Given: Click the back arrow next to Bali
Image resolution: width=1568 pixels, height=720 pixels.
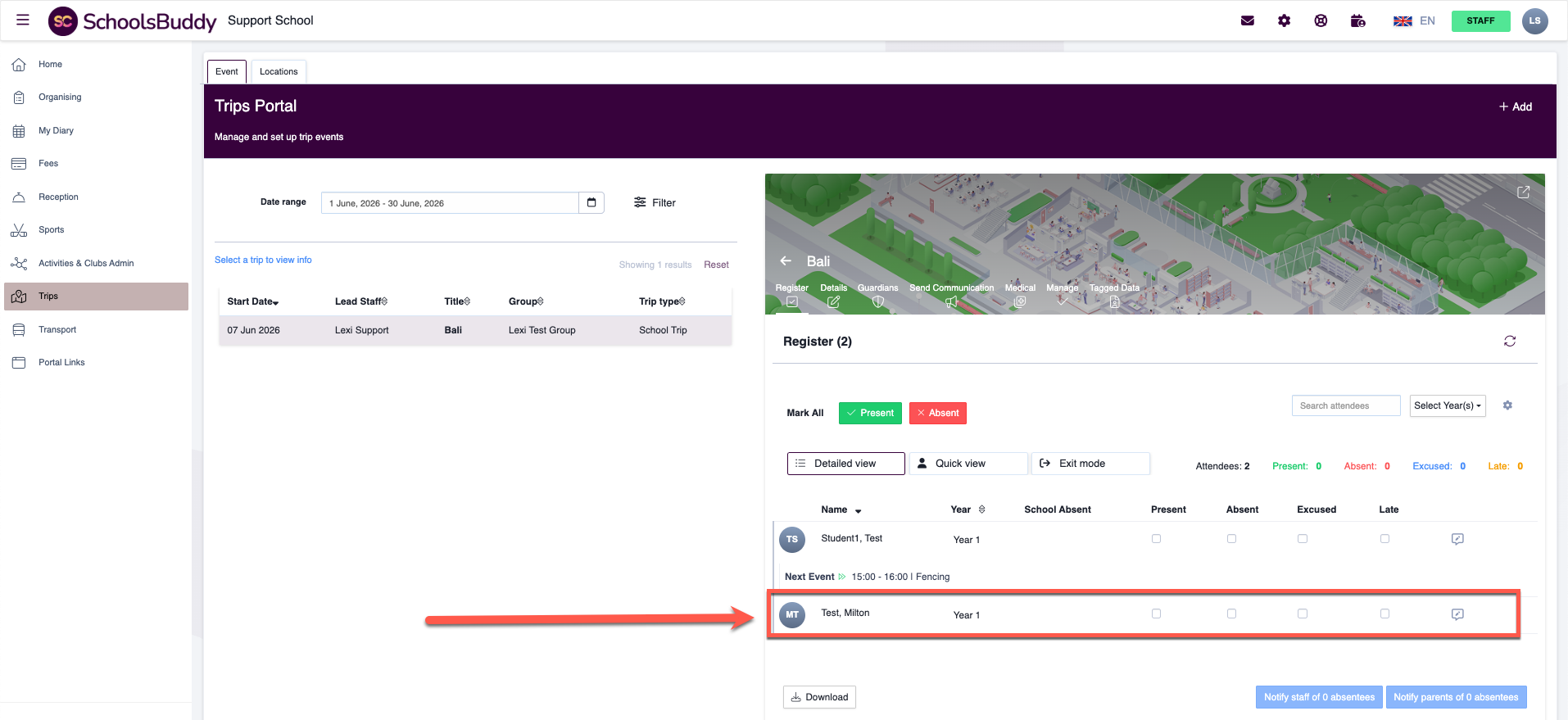Looking at the screenshot, I should pos(786,260).
